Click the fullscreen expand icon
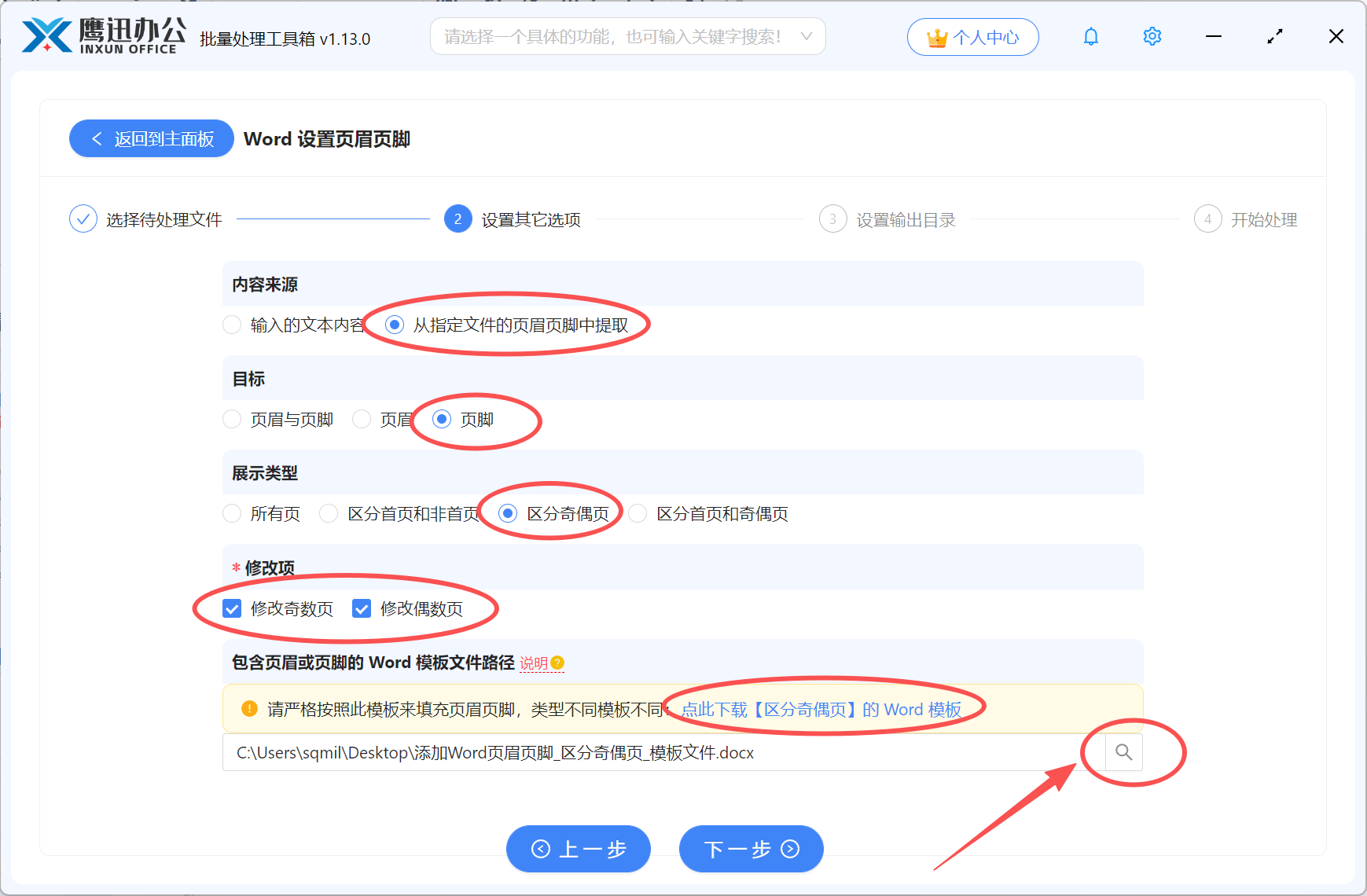The width and height of the screenshot is (1367, 896). coord(1274,36)
